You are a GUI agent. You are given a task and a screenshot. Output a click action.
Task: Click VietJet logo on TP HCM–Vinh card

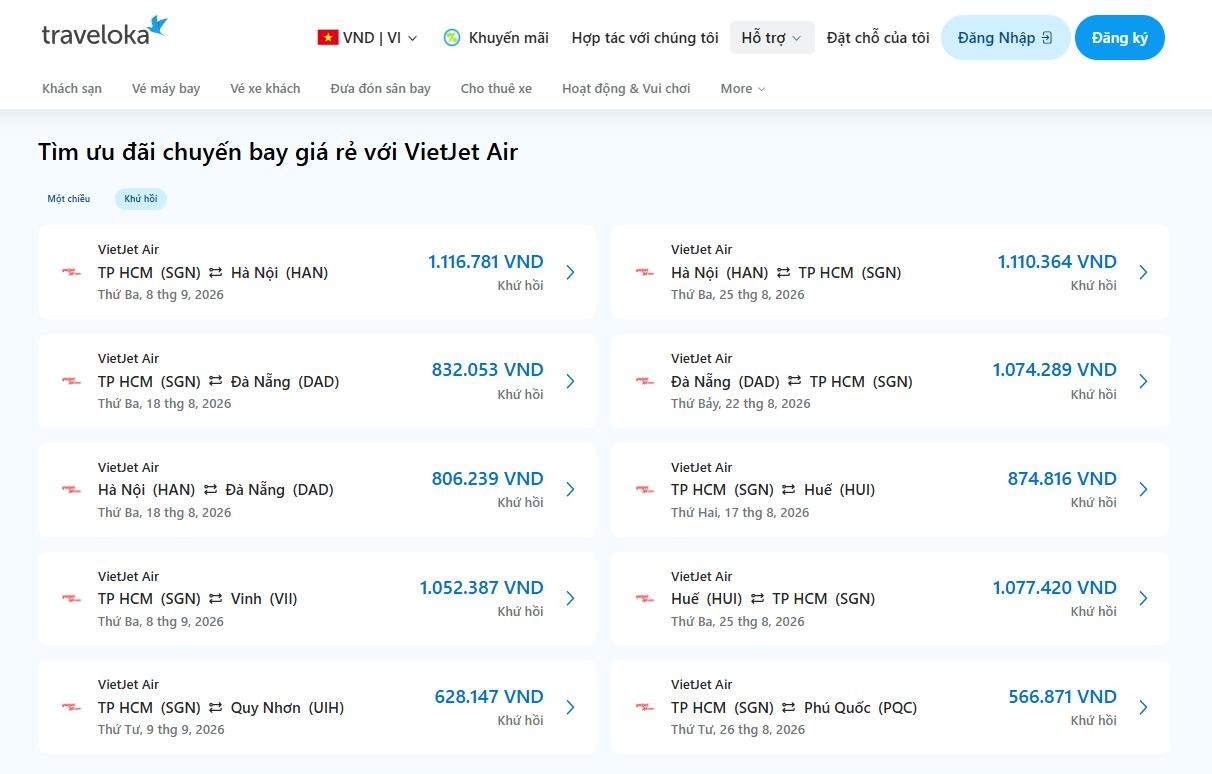(71, 598)
